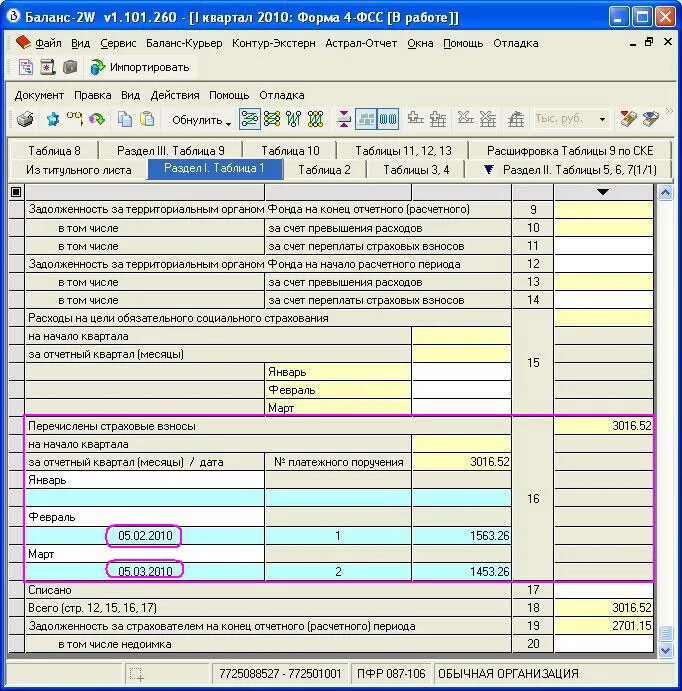The height and width of the screenshot is (691, 682).
Task: Restore the inner document window
Action: [x=649, y=42]
